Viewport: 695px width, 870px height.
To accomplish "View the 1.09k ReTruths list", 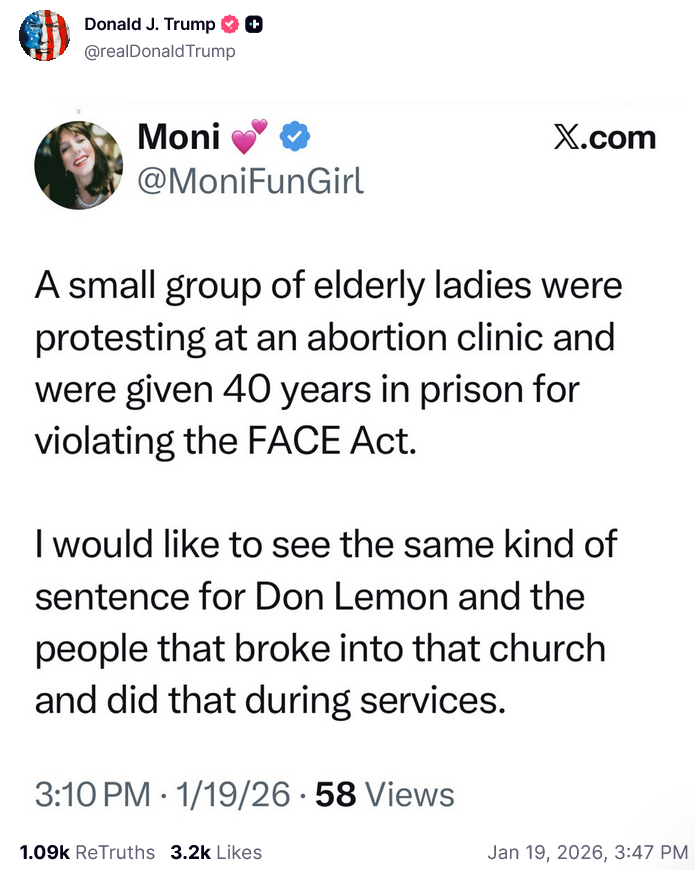I will click(x=87, y=852).
